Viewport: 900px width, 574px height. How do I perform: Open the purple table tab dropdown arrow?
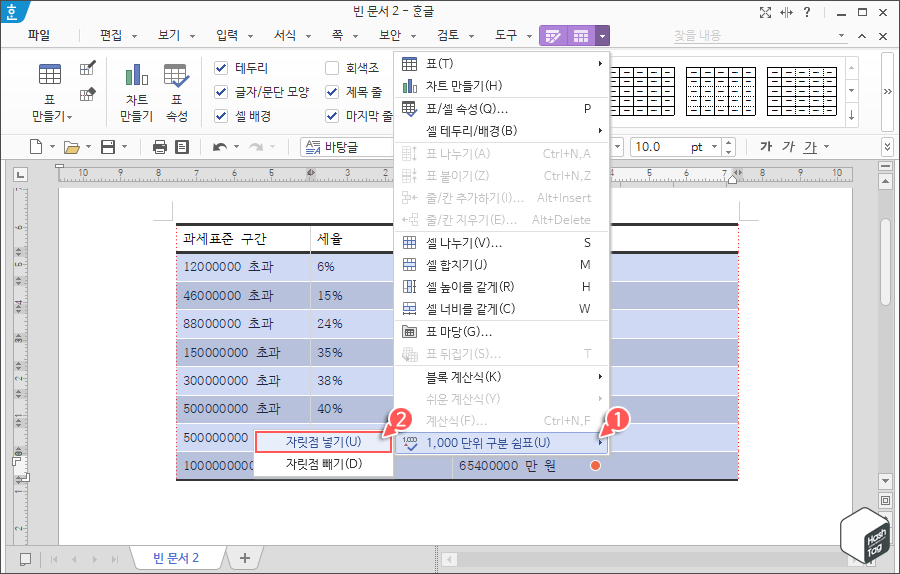tap(602, 36)
